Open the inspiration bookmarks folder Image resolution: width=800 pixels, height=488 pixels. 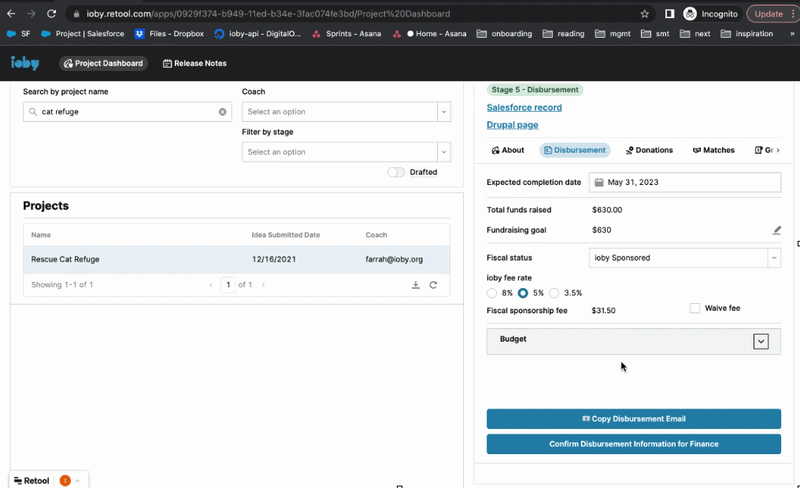(x=747, y=34)
